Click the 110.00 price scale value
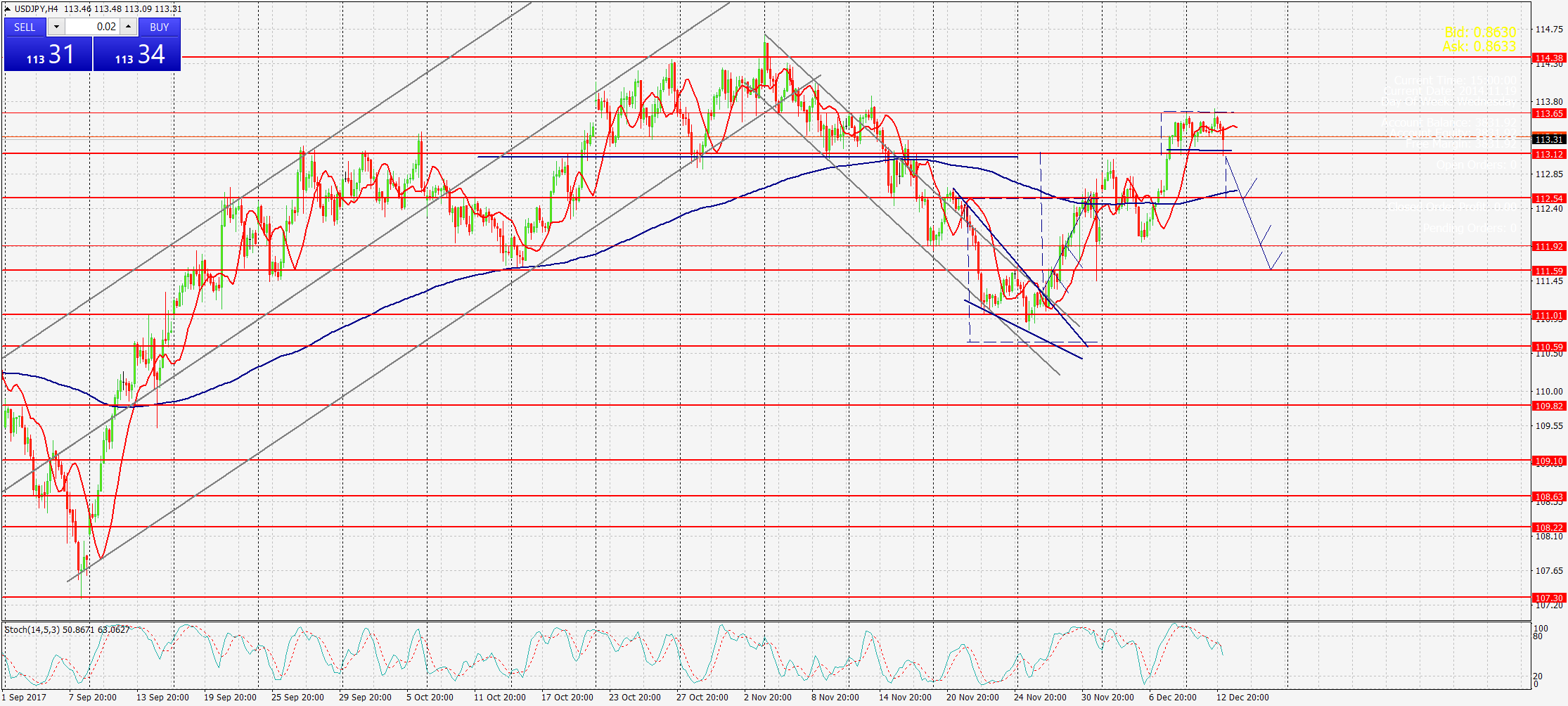The width and height of the screenshot is (1568, 706). click(x=1549, y=391)
